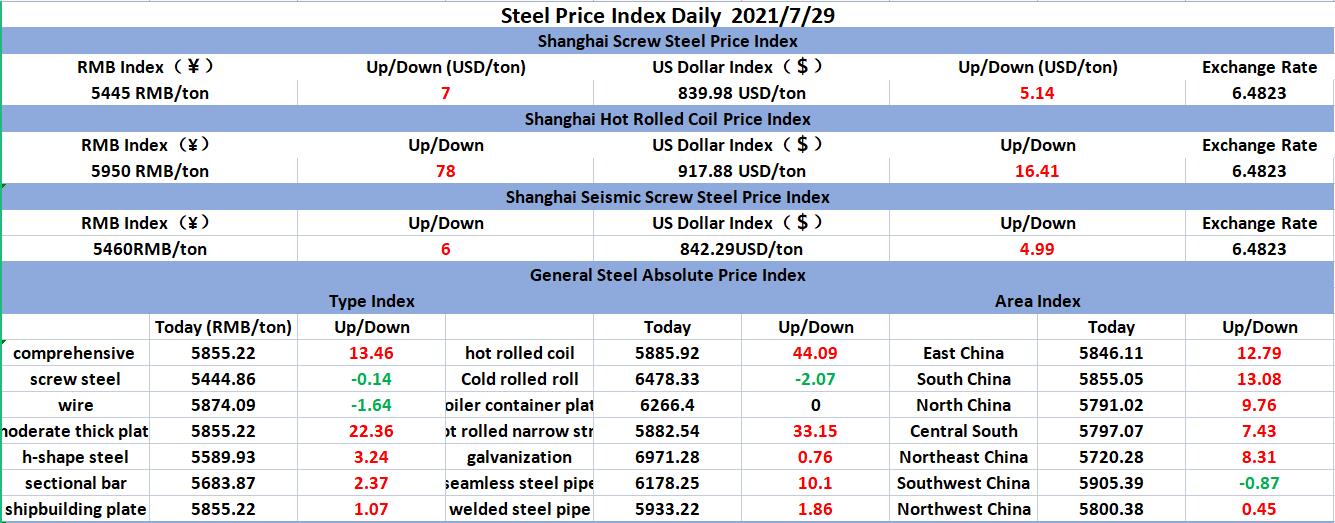This screenshot has width=1335, height=523.
Task: Select the red 16.41 up/down cell
Action: pyautogui.click(x=1037, y=171)
